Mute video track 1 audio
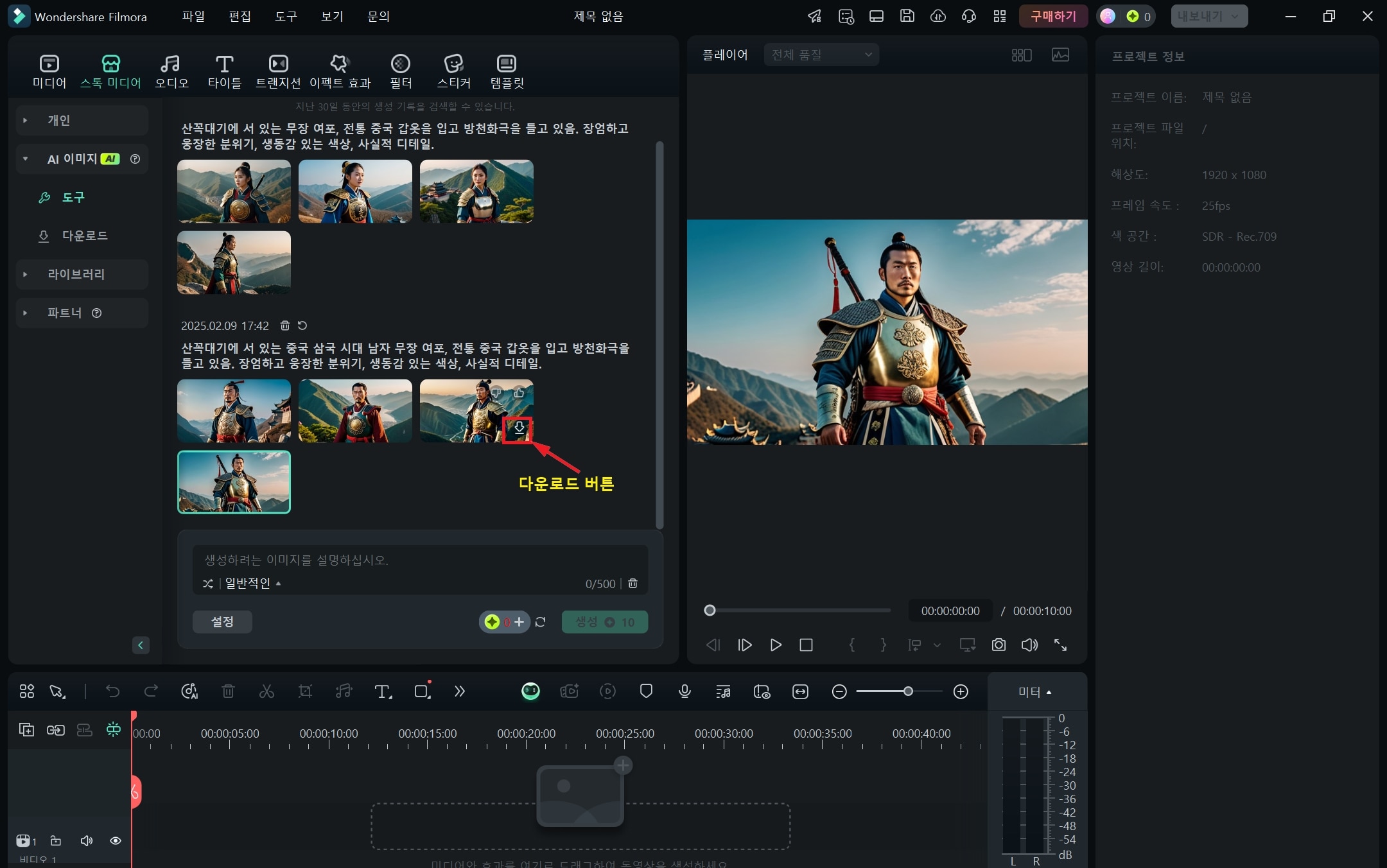This screenshot has width=1387, height=868. 86,840
